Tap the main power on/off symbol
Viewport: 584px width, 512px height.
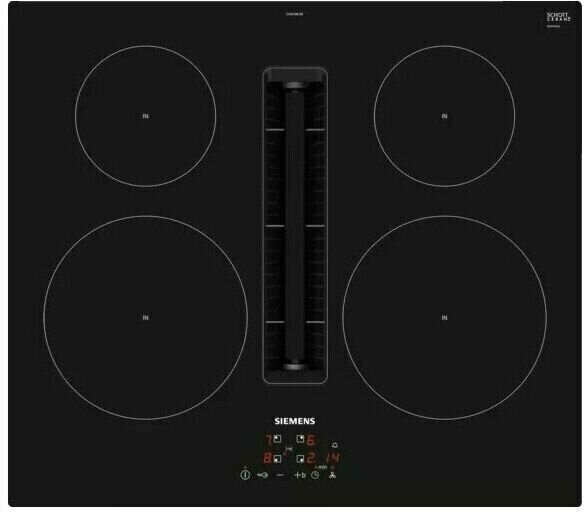245,475
